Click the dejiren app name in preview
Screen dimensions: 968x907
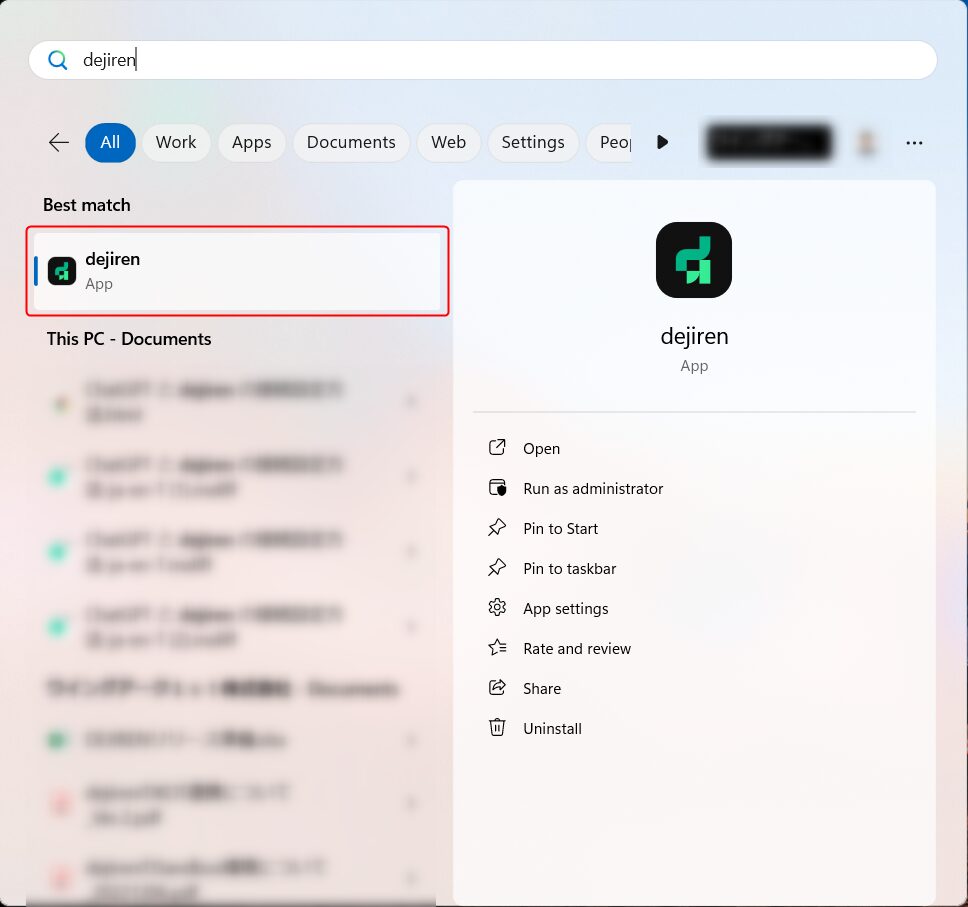(694, 336)
